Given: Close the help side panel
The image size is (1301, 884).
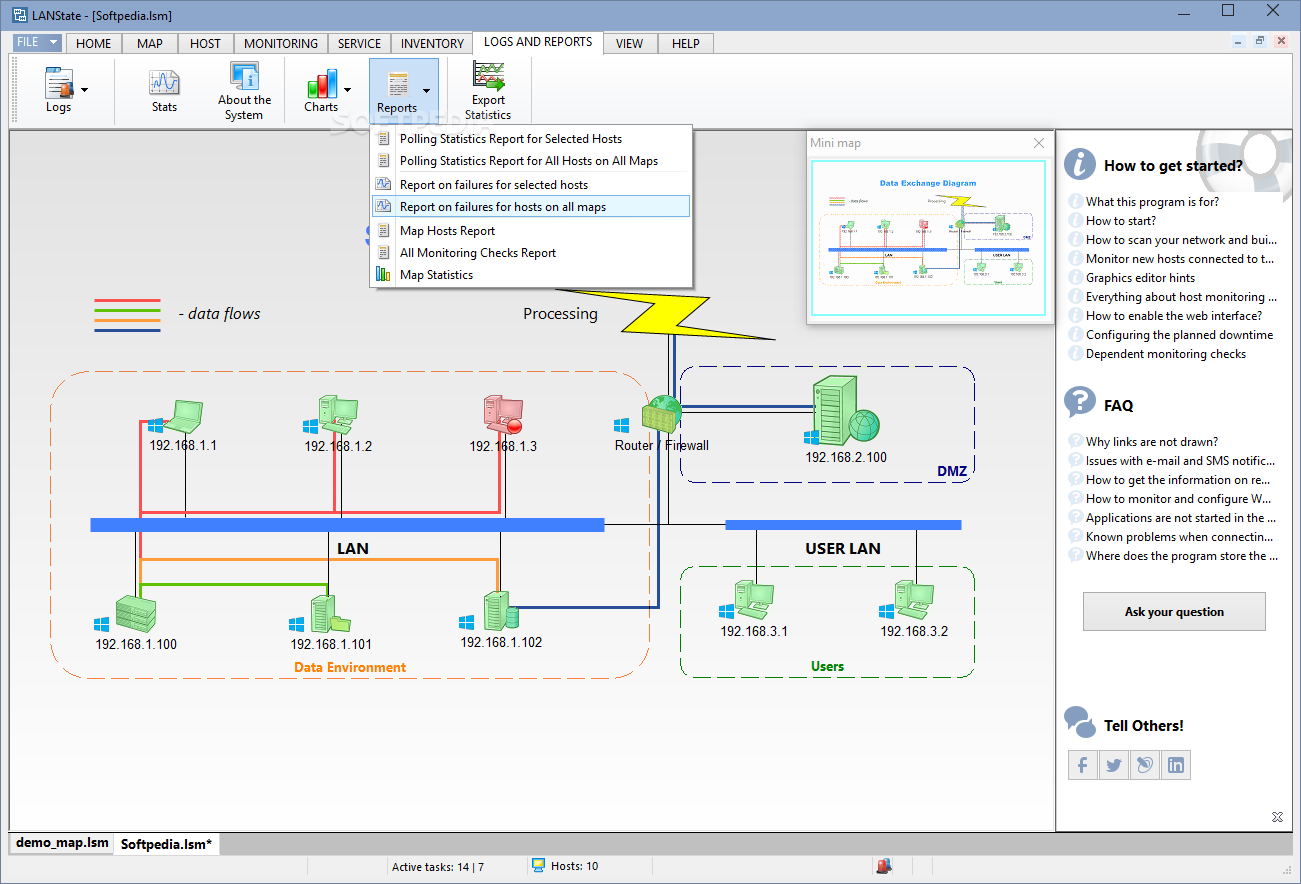Looking at the screenshot, I should [1277, 817].
